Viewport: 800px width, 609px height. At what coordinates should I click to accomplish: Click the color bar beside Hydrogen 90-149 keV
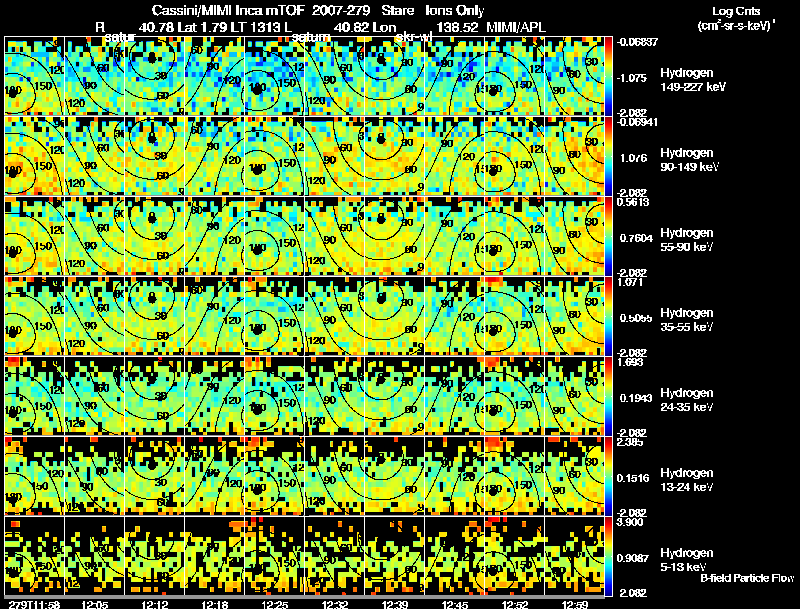point(608,156)
